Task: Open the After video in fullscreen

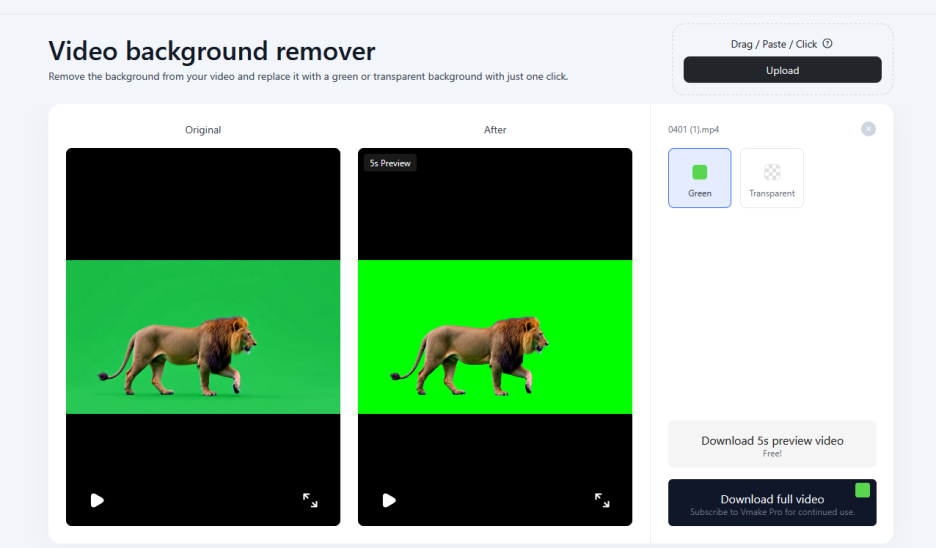Action: coord(602,500)
